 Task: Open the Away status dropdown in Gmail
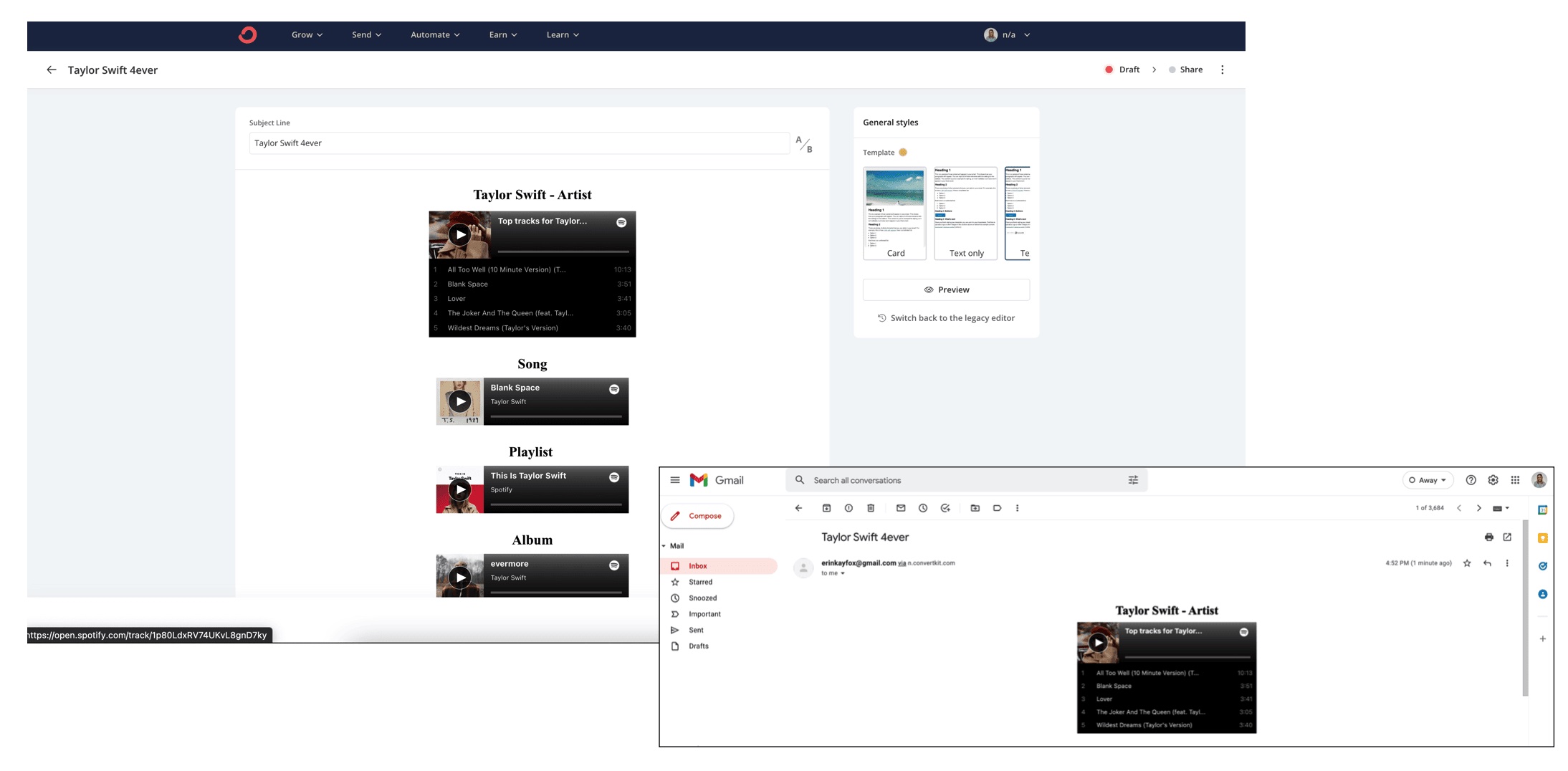[1428, 480]
